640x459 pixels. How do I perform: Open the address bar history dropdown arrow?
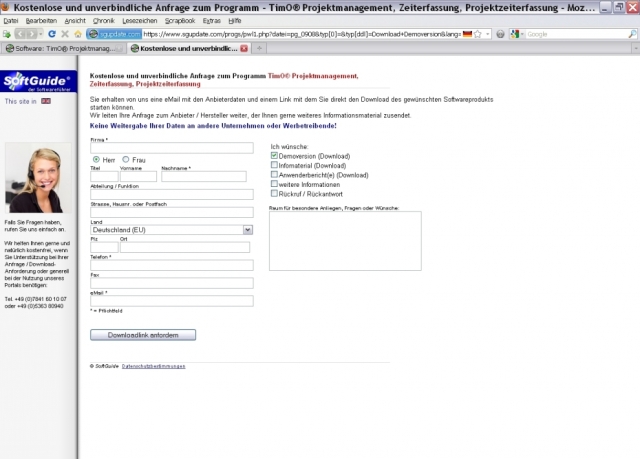tap(487, 34)
